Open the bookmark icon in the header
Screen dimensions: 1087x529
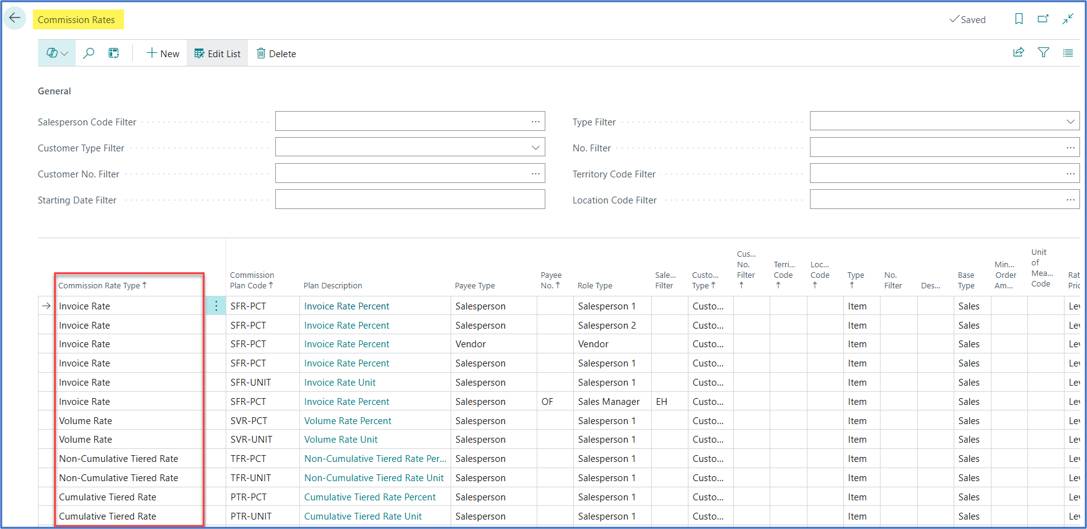tap(1018, 19)
